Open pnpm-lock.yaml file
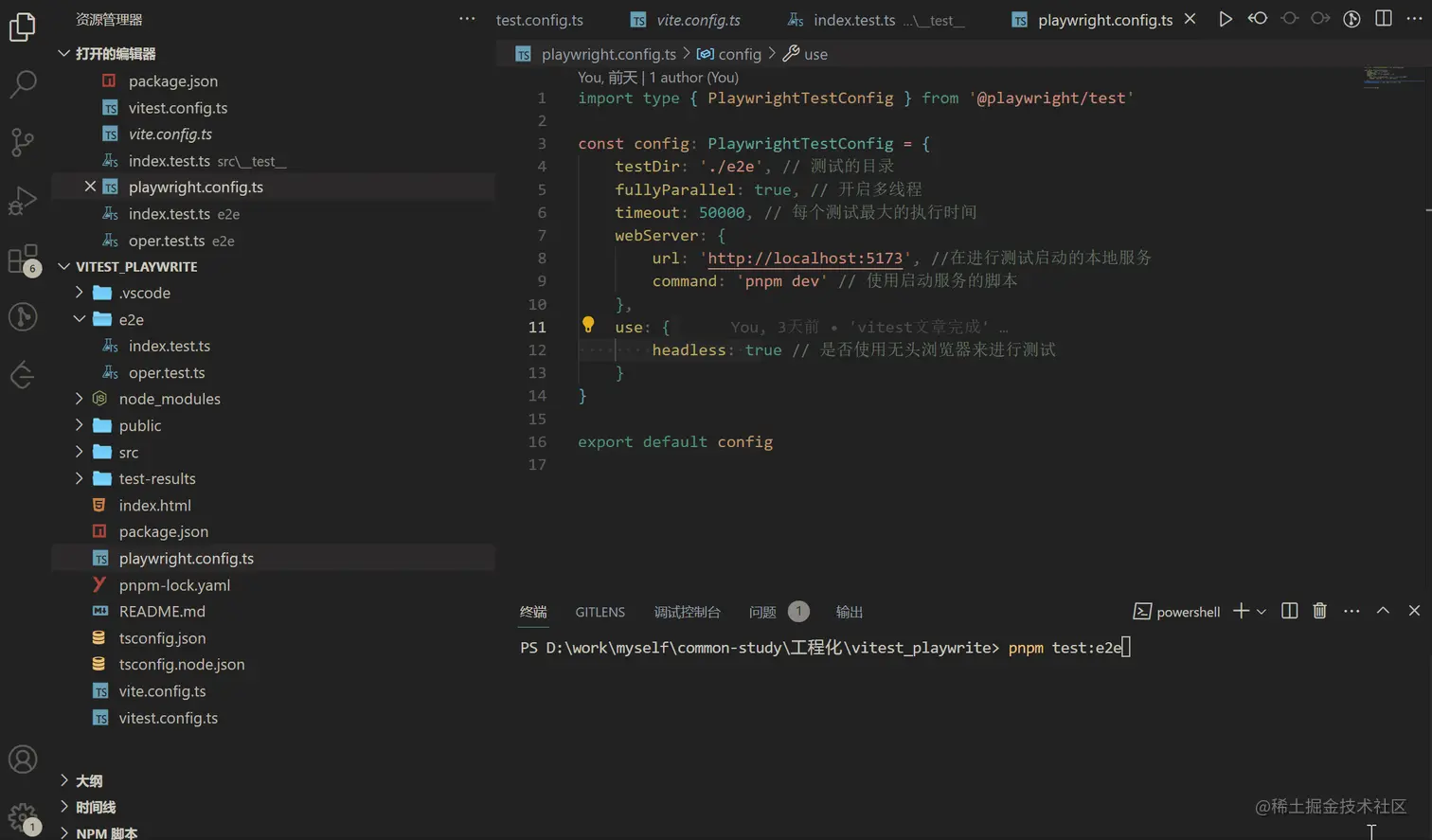Image resolution: width=1432 pixels, height=840 pixels. (x=174, y=584)
